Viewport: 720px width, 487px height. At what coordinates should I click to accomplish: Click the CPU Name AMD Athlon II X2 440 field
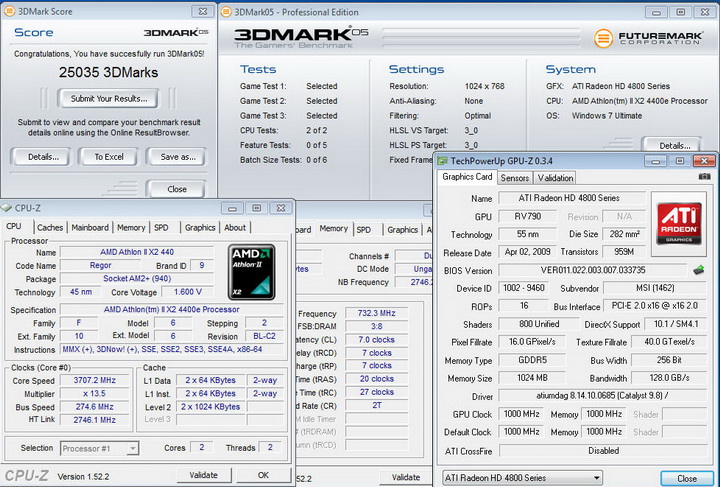[137, 252]
